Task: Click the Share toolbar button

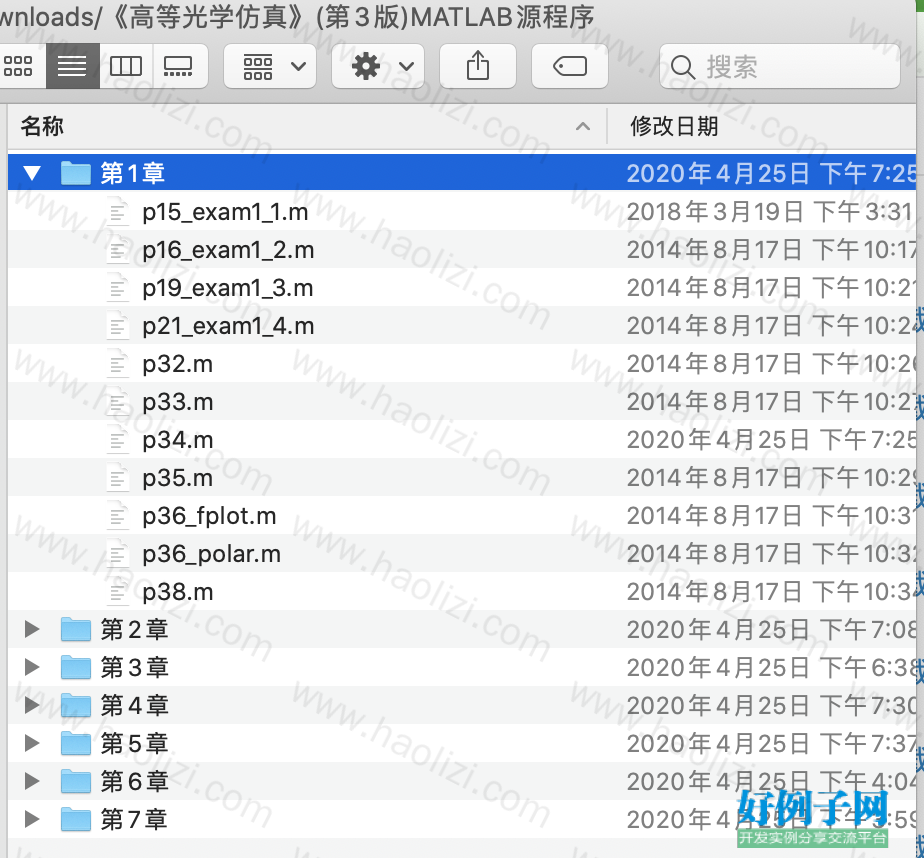Action: pos(478,66)
